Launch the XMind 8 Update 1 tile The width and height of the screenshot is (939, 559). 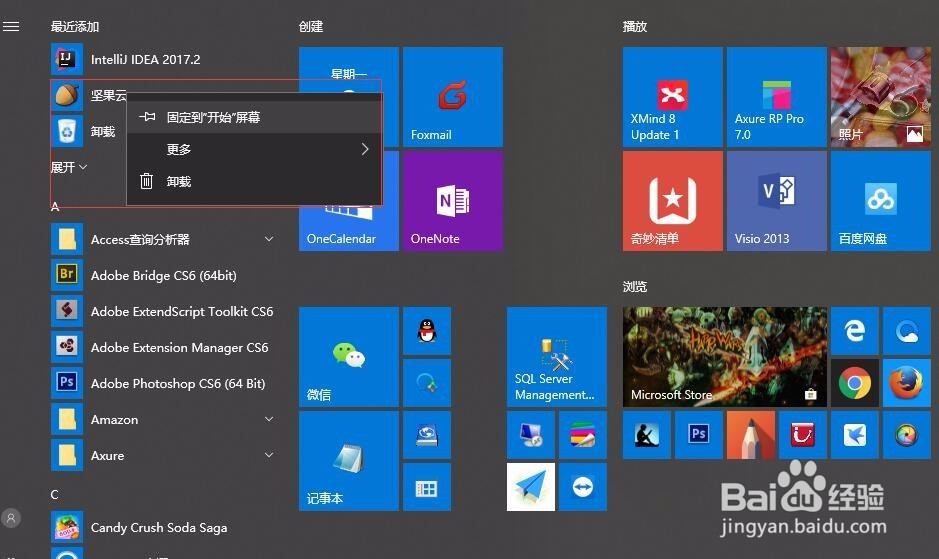point(673,97)
